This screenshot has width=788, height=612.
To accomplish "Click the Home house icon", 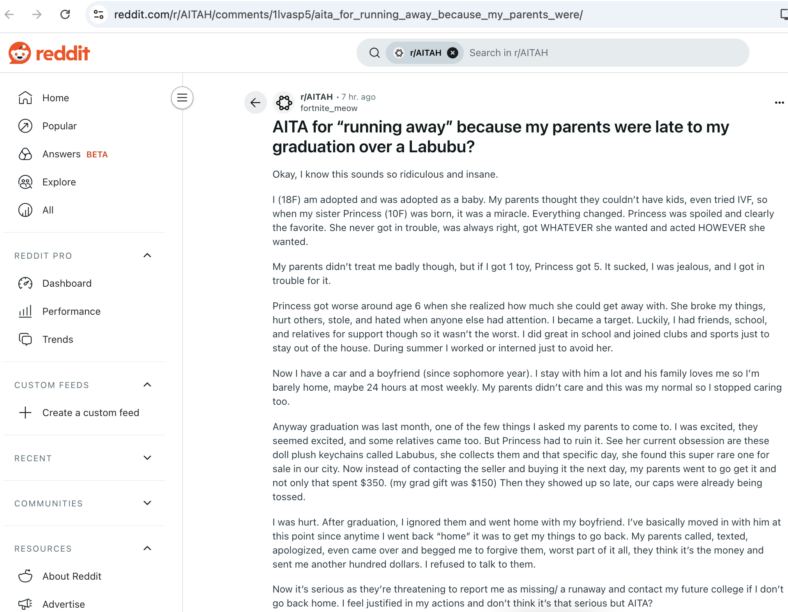I will [25, 97].
